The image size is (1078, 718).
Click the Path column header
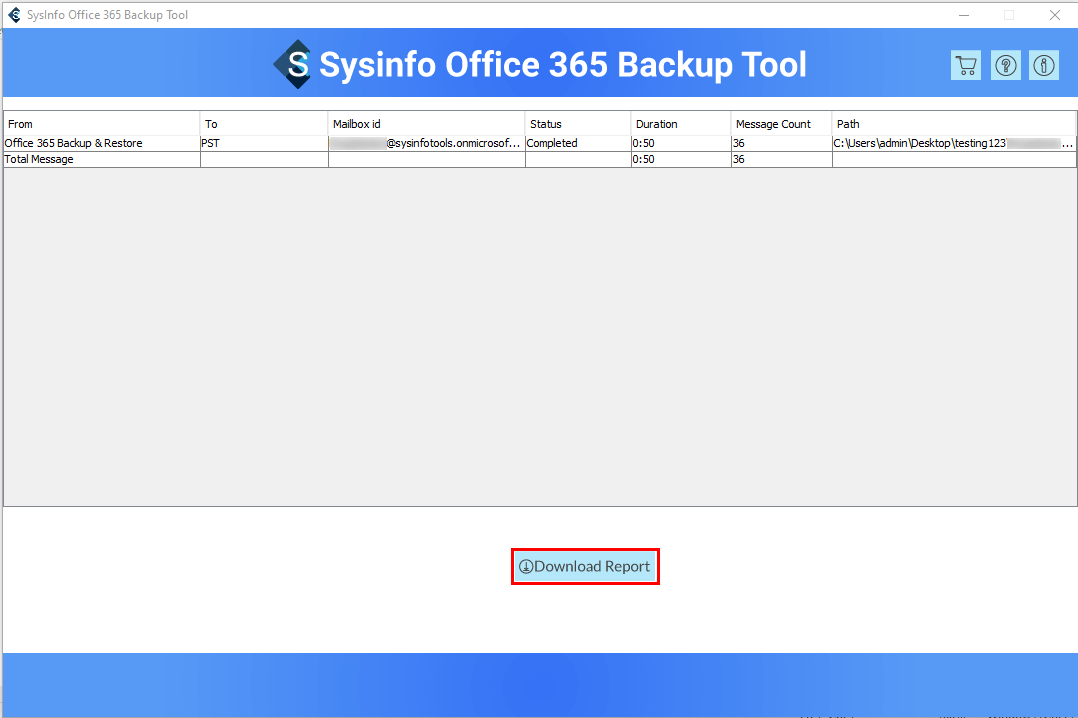[953, 124]
